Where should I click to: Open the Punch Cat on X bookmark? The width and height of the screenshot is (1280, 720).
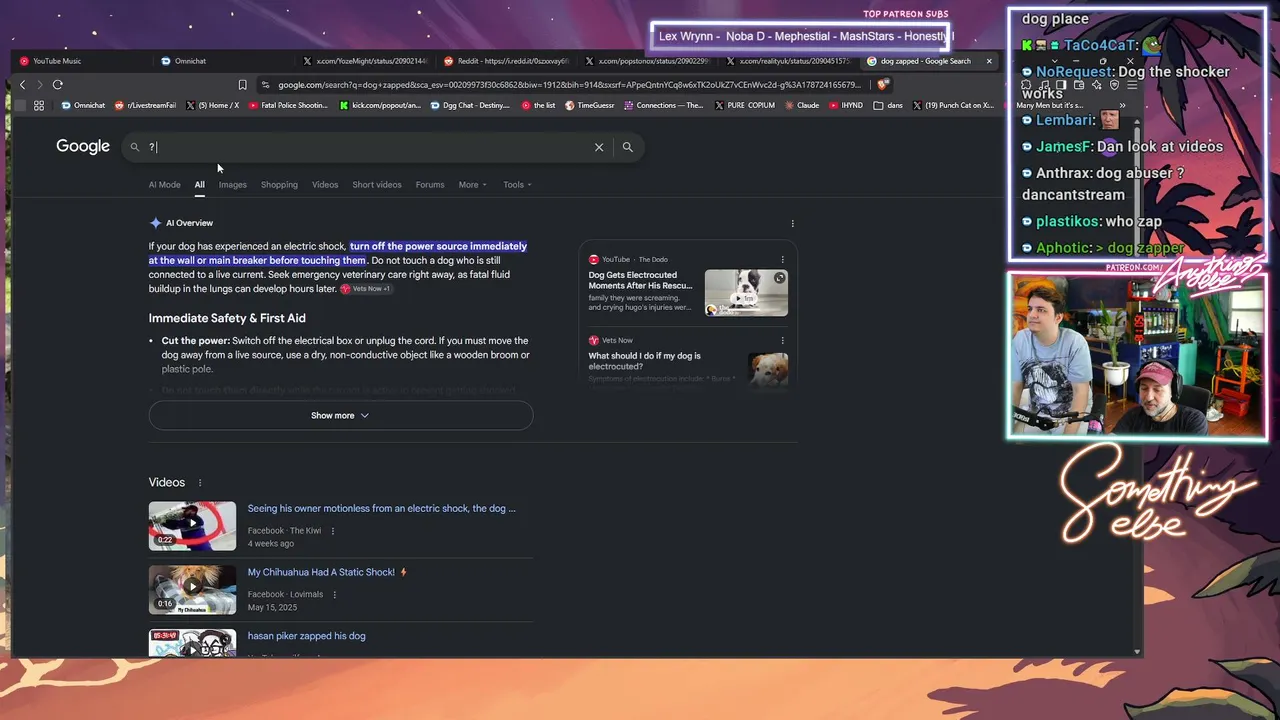pos(953,105)
